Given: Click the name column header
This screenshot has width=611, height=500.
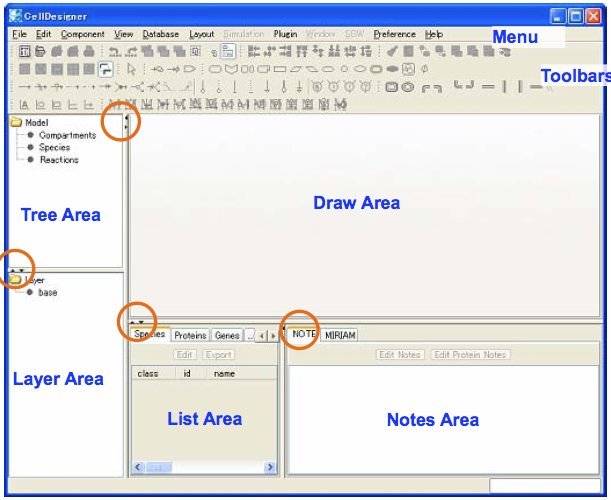Looking at the screenshot, I should [240, 373].
